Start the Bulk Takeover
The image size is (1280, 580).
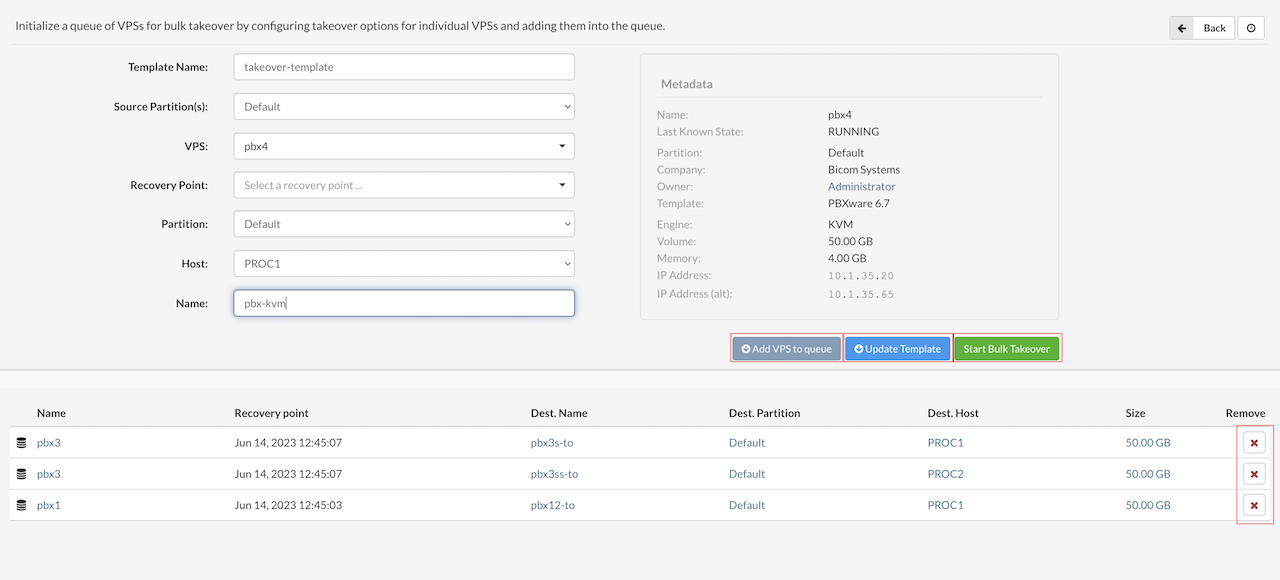coord(1006,349)
